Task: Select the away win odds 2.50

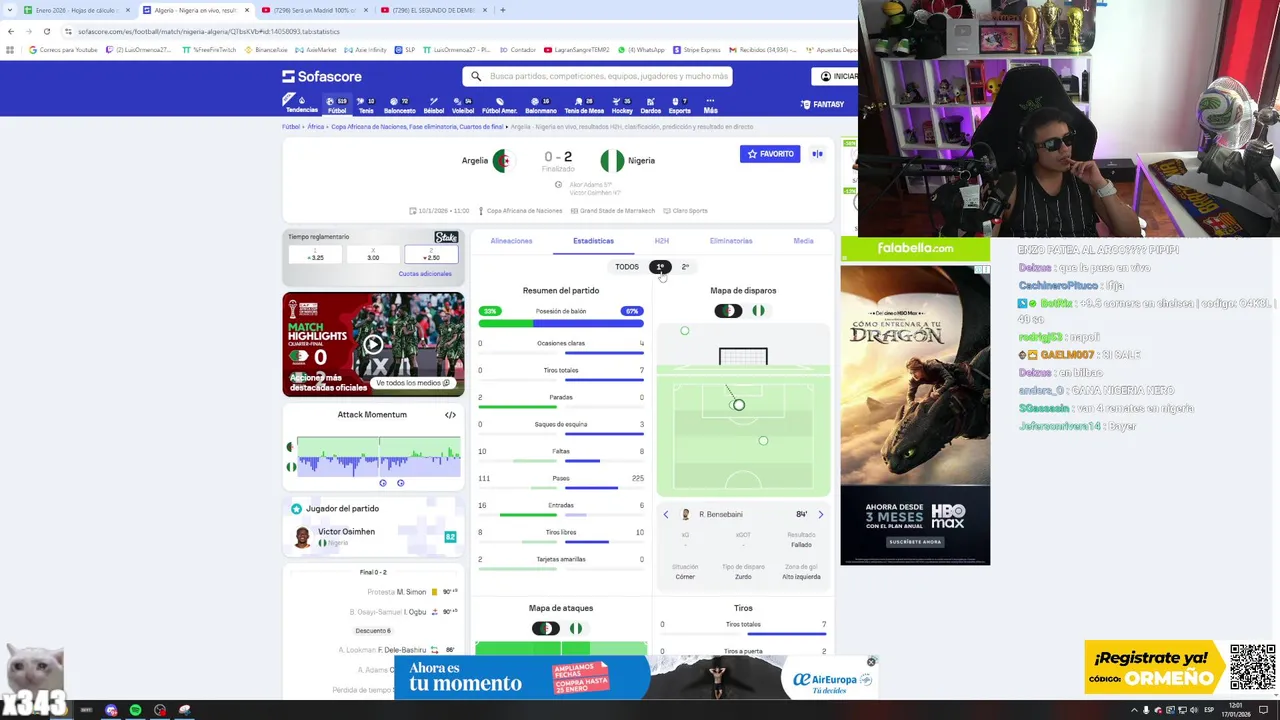Action: point(431,254)
